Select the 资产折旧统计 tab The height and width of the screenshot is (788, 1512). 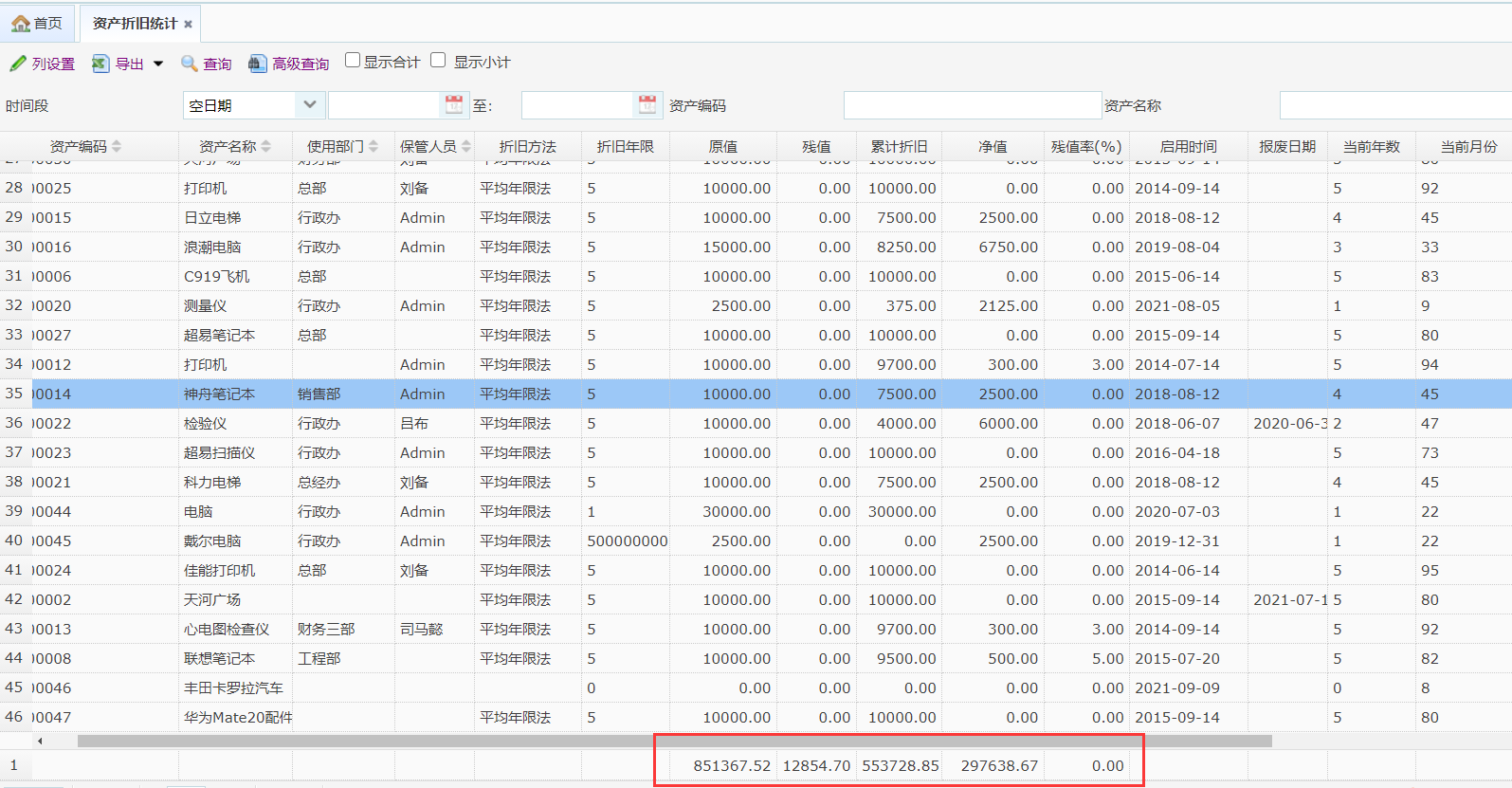(135, 24)
